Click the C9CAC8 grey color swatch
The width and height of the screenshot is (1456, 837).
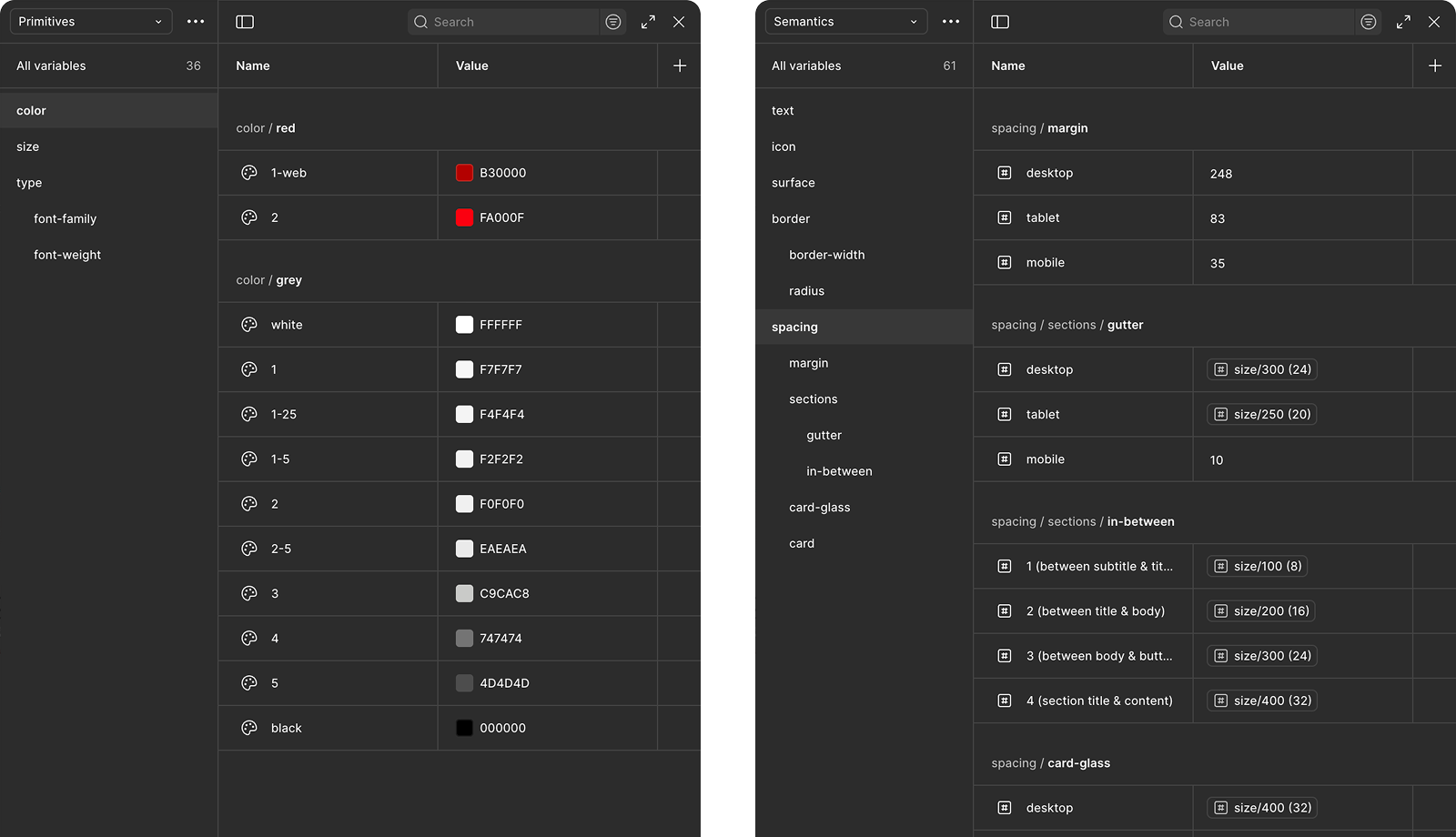[x=464, y=593]
